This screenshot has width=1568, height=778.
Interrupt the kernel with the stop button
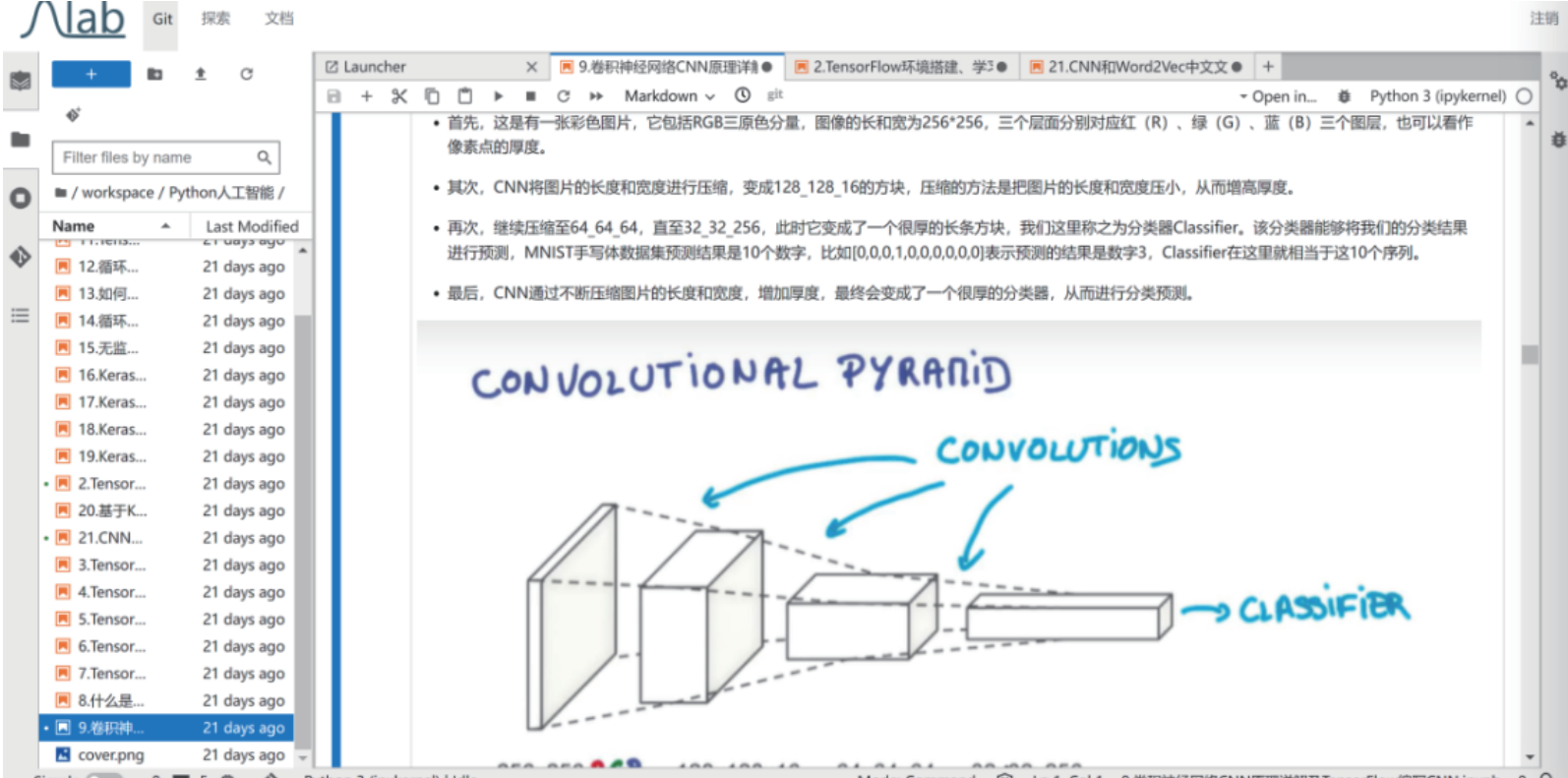530,96
